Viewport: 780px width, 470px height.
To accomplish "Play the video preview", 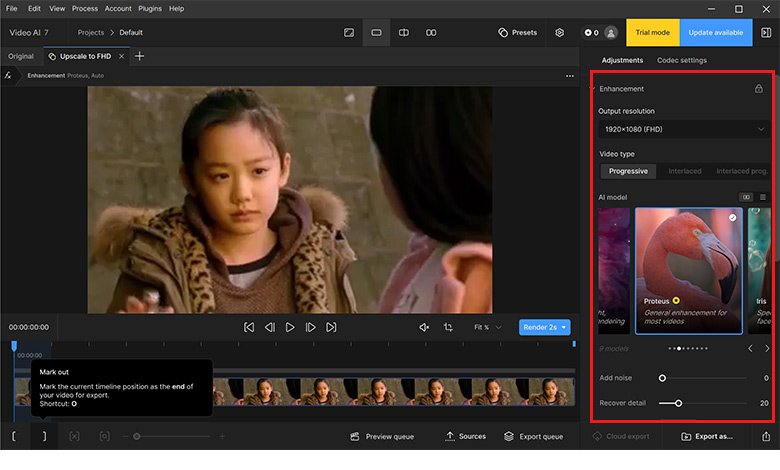I will 290,327.
